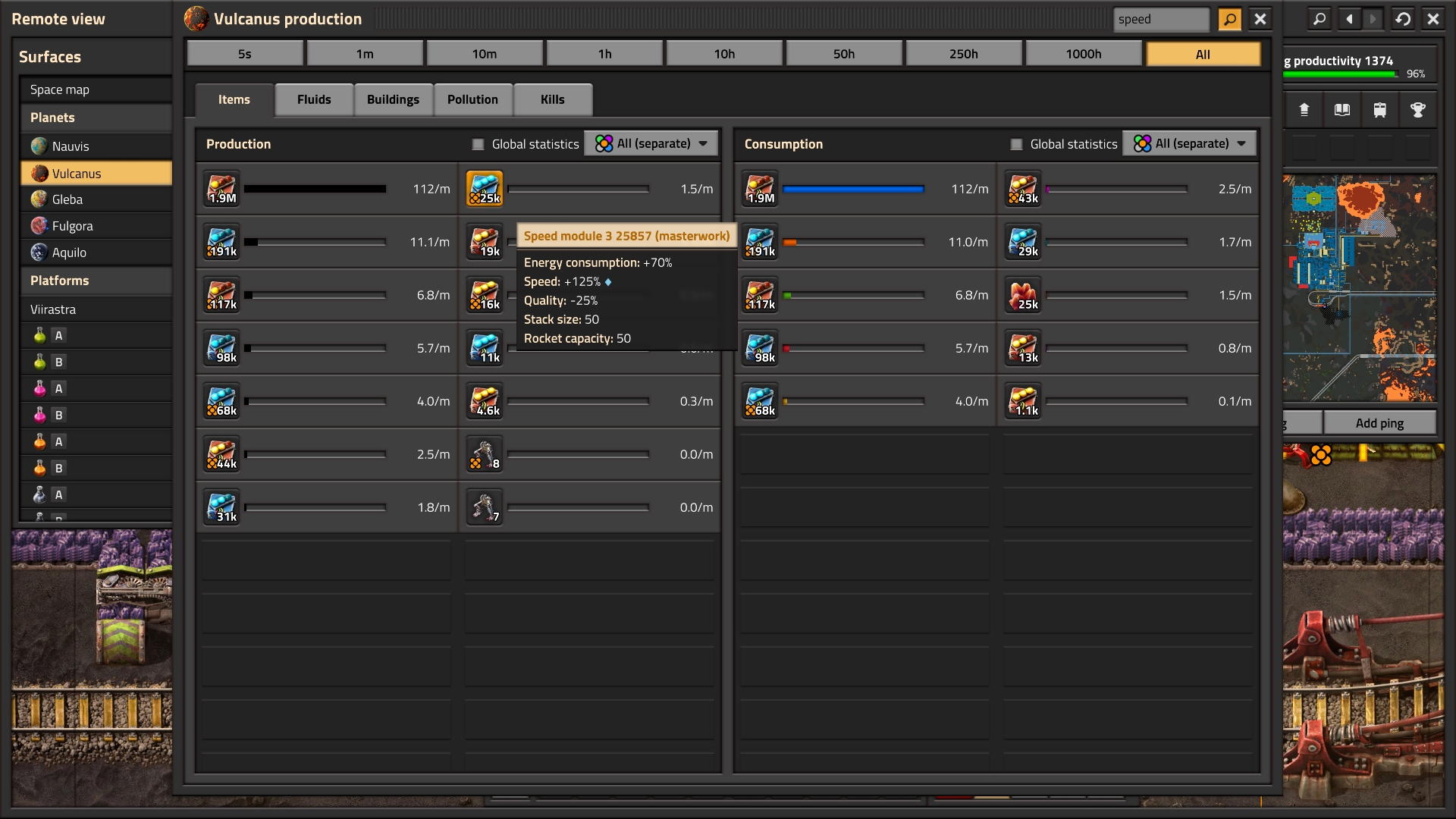The image size is (1456, 819).
Task: Enable Global statistics for Consumption
Action: 1016,144
